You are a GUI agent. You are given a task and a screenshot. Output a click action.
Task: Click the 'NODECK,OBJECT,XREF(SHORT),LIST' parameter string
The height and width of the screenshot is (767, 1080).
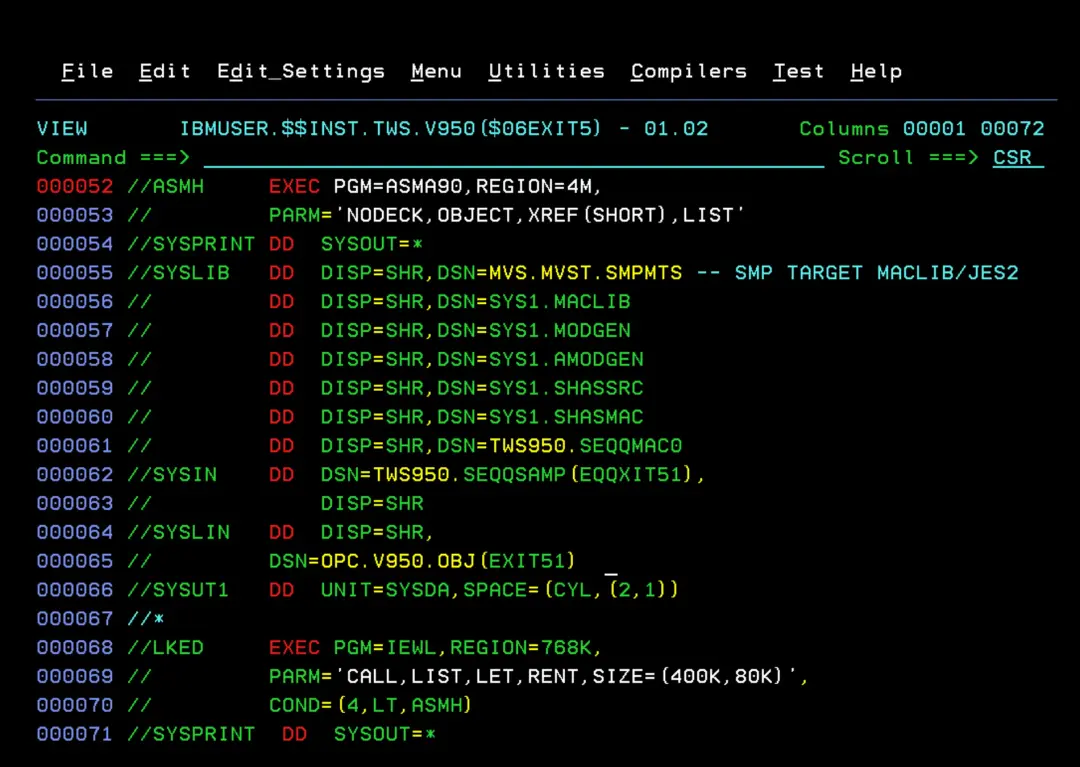click(539, 216)
